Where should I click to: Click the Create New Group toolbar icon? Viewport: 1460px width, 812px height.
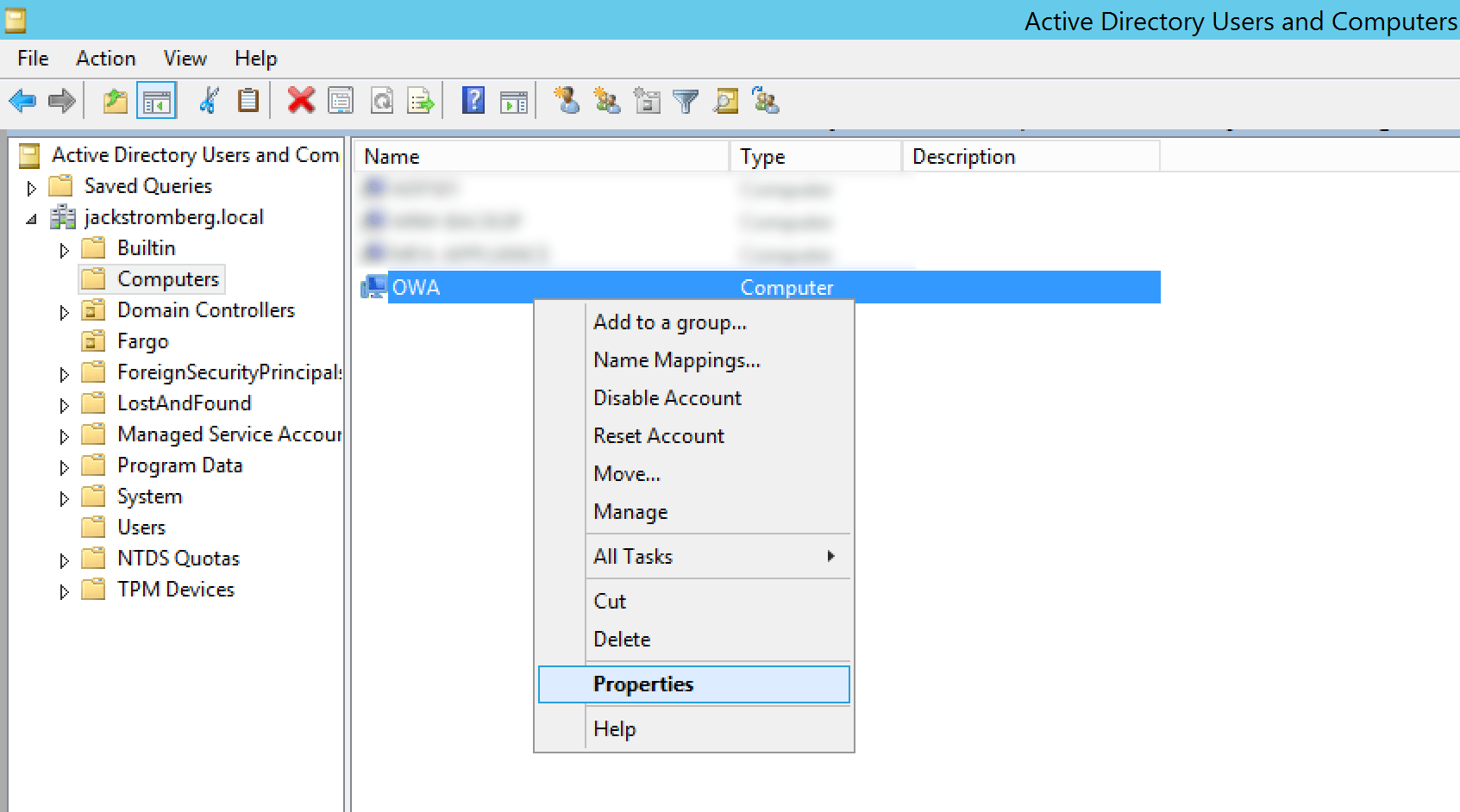point(607,101)
